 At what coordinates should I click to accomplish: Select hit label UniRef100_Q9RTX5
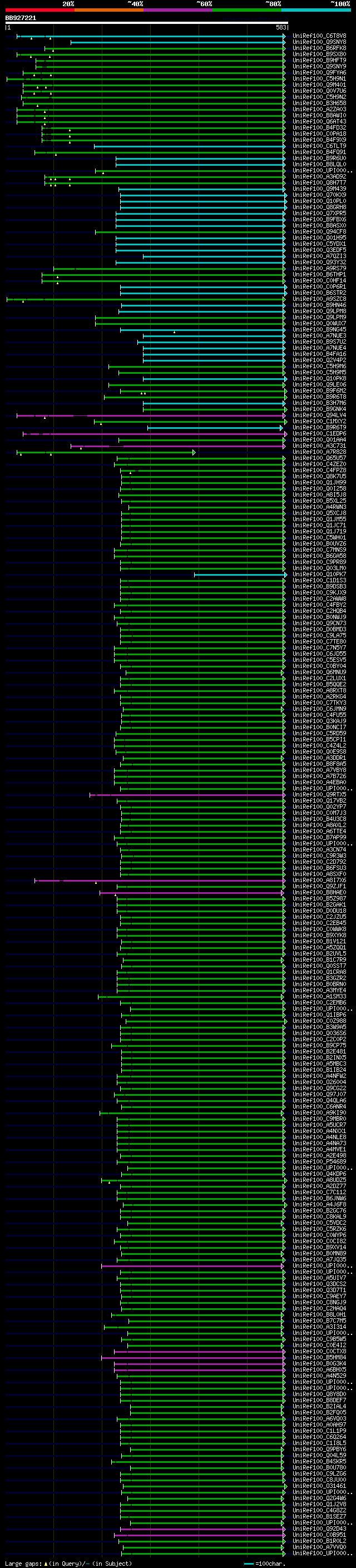[319, 794]
